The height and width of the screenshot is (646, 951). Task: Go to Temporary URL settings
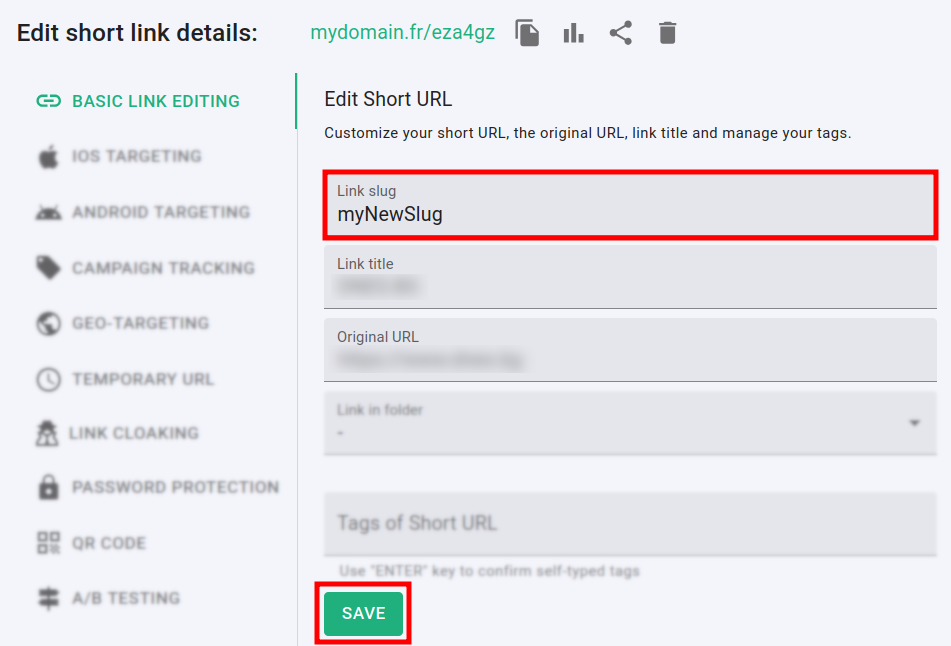(143, 379)
